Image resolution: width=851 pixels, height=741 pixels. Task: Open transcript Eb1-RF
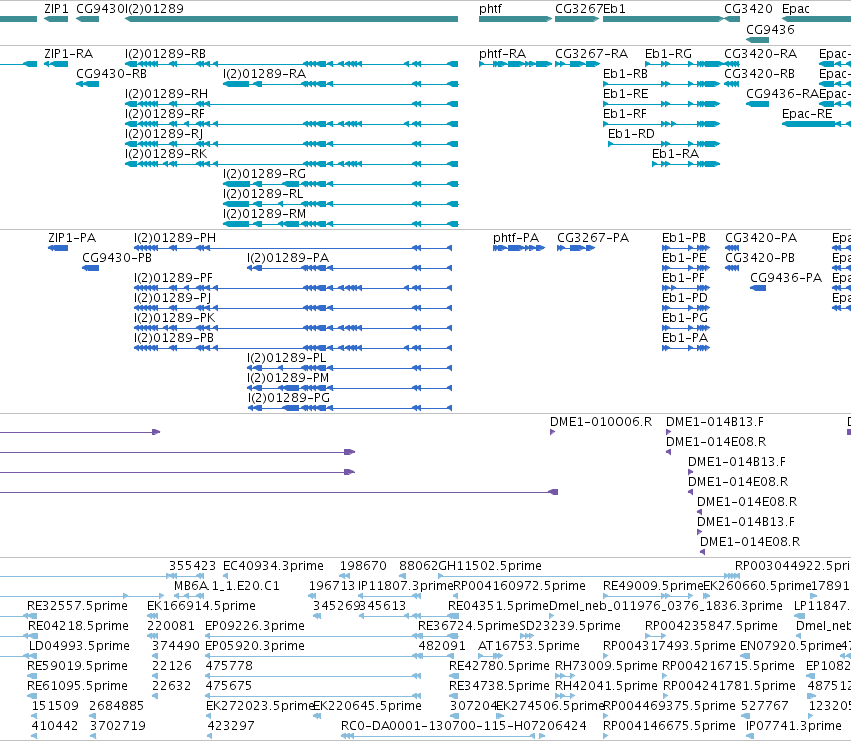[x=625, y=114]
